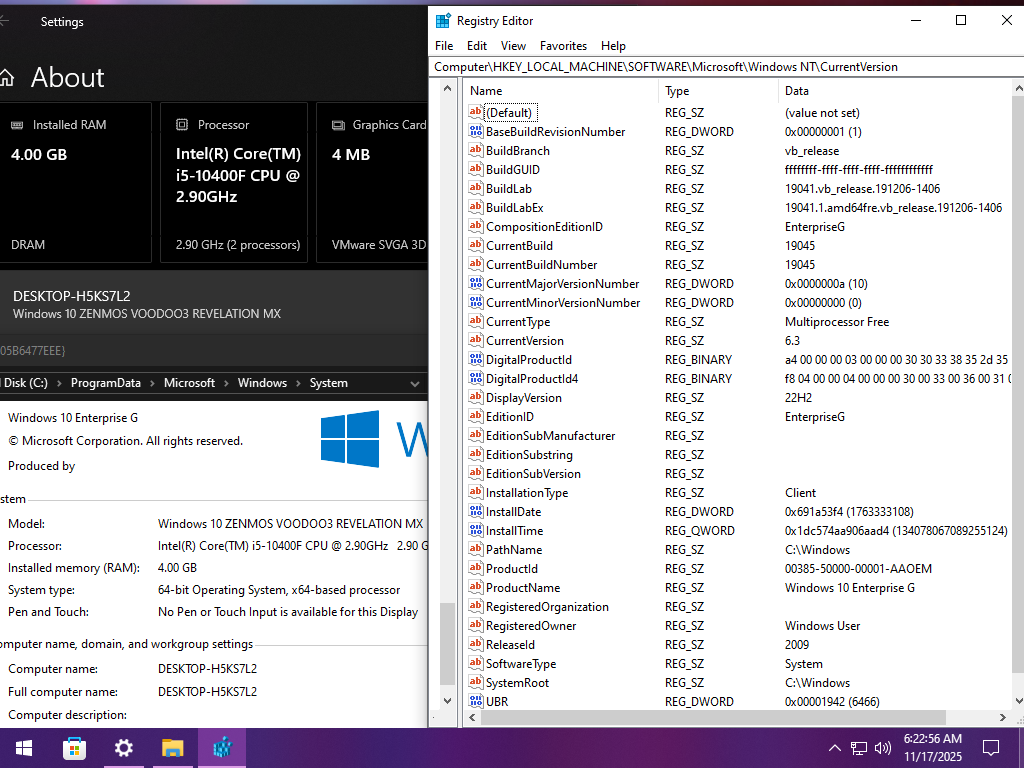
Task: Click the Data column header
Action: pos(797,91)
